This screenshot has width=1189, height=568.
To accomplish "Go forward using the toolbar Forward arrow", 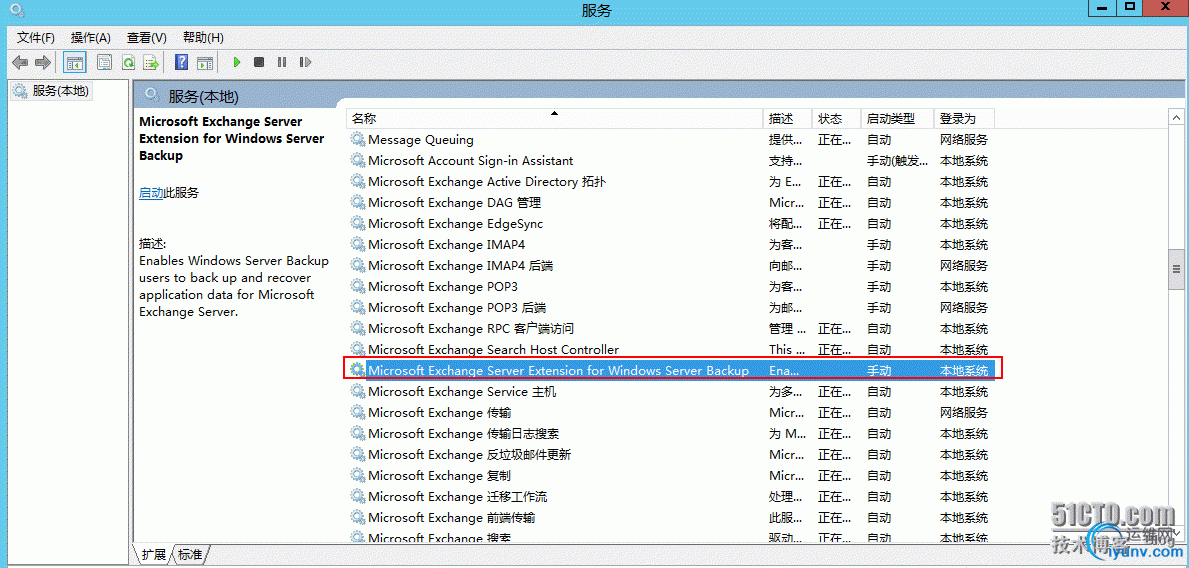I will pos(43,62).
